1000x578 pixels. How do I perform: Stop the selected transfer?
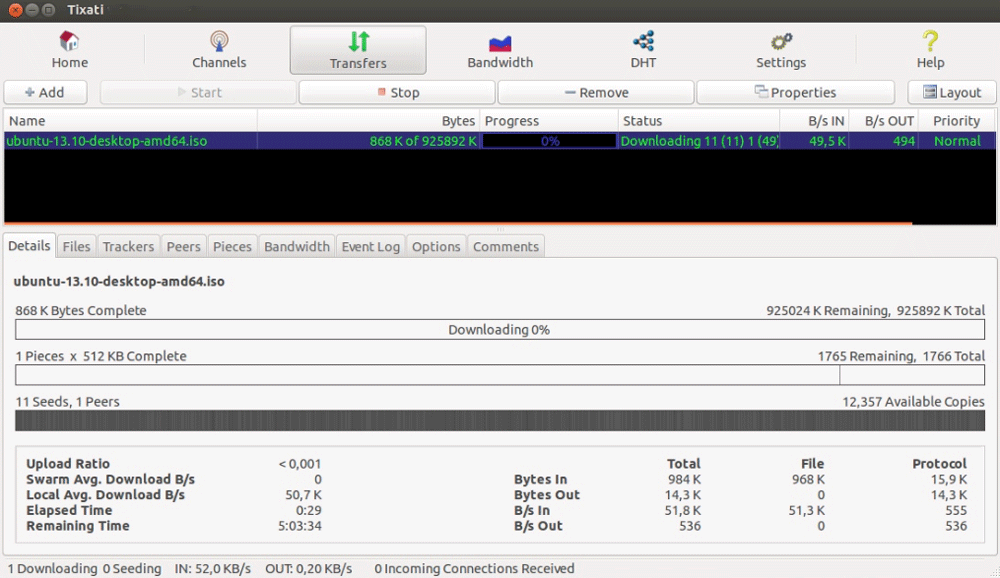point(397,93)
